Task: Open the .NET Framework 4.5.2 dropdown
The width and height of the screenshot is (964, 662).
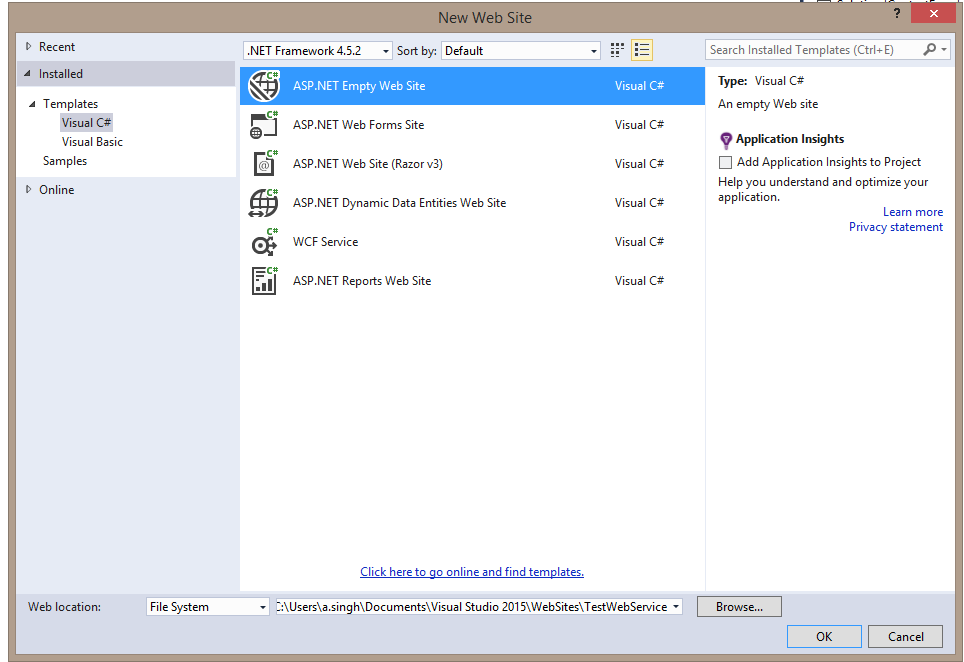Action: (386, 49)
